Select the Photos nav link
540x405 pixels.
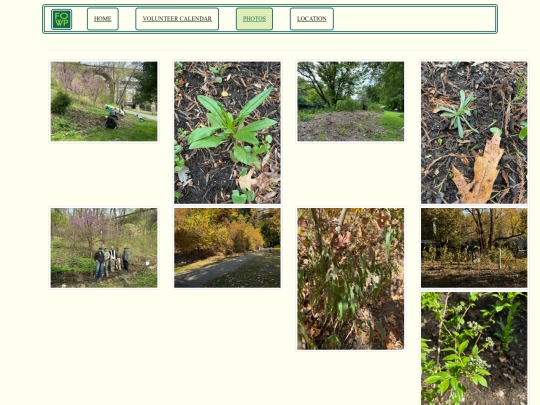(254, 19)
